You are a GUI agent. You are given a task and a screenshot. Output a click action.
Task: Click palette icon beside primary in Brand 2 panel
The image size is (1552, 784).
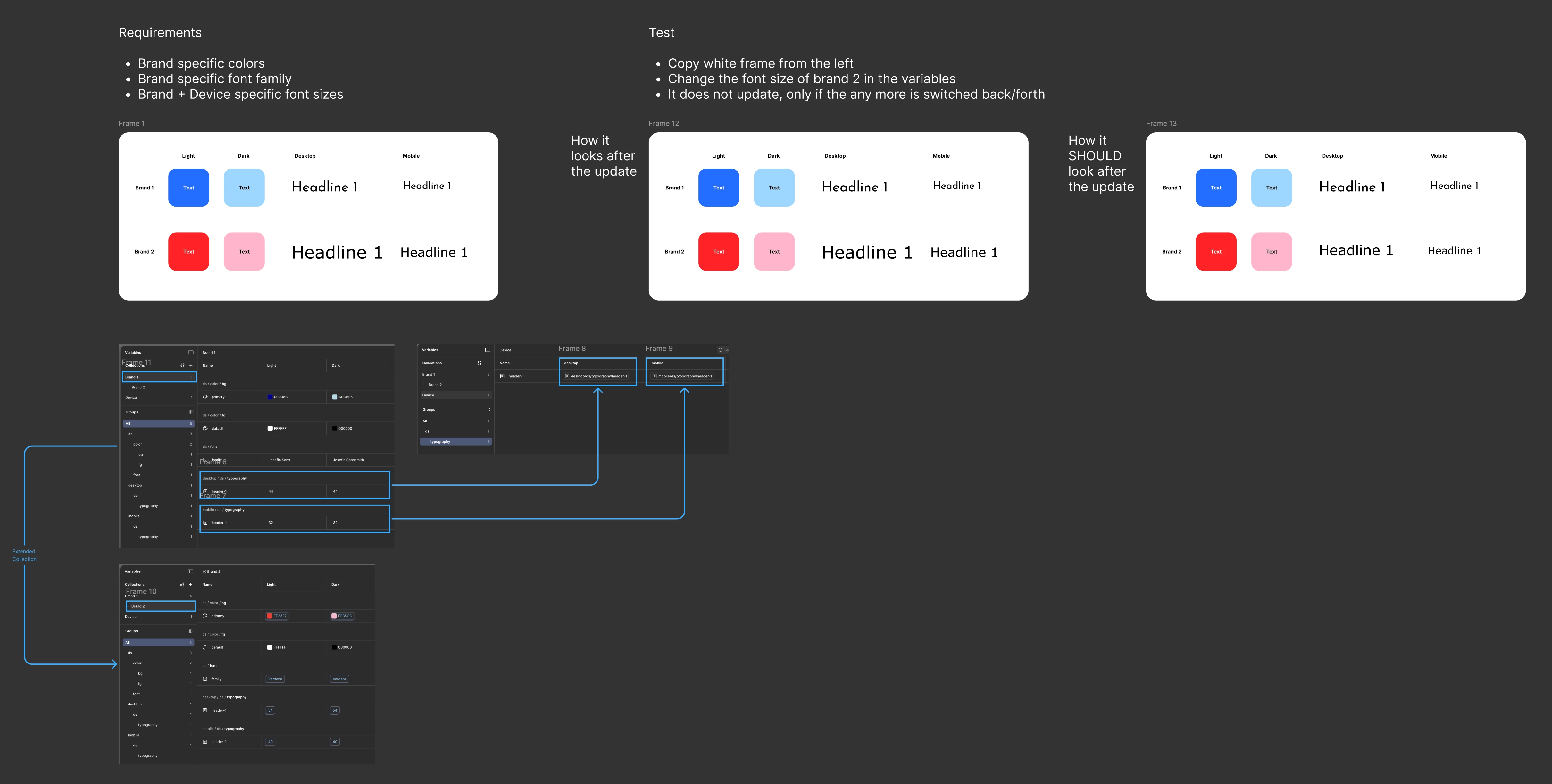(x=205, y=616)
